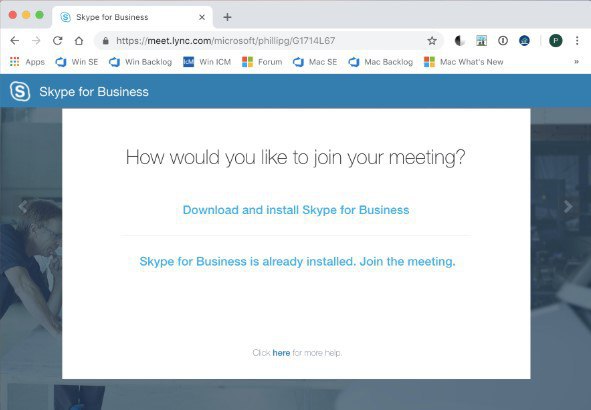Viewport: 591px width, 410px height.
Task: Open the Win SE bookmark
Action: (x=77, y=62)
